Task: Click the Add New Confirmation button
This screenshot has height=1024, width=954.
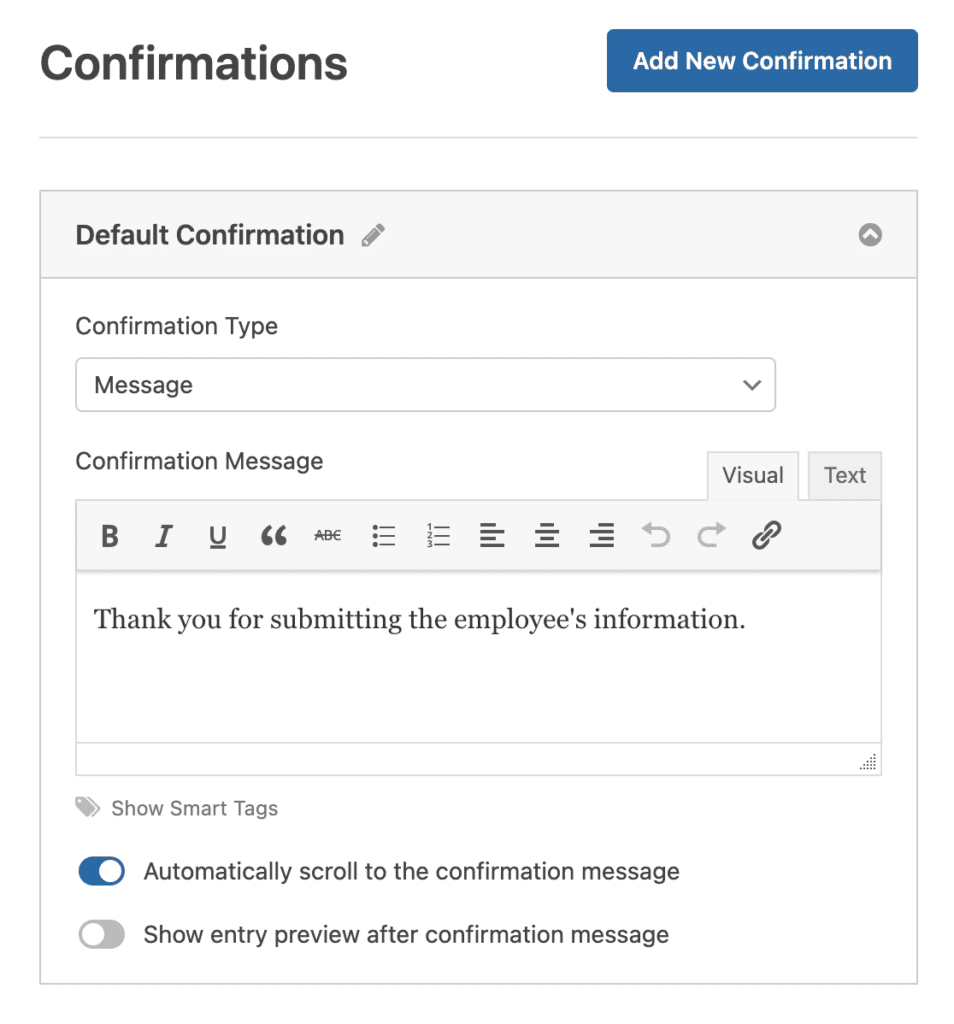Action: pos(761,61)
